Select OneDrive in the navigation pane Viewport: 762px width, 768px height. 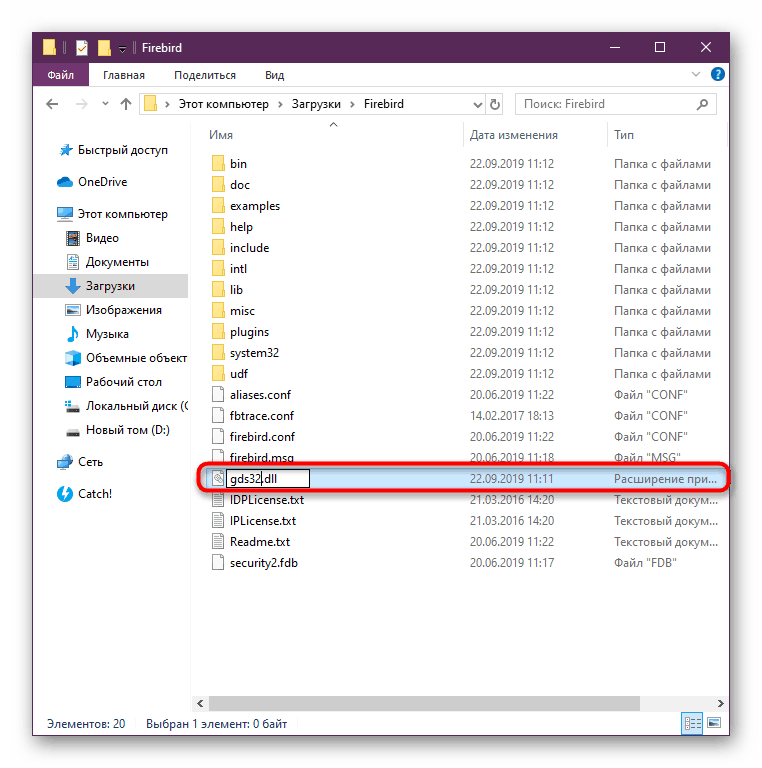(93, 182)
